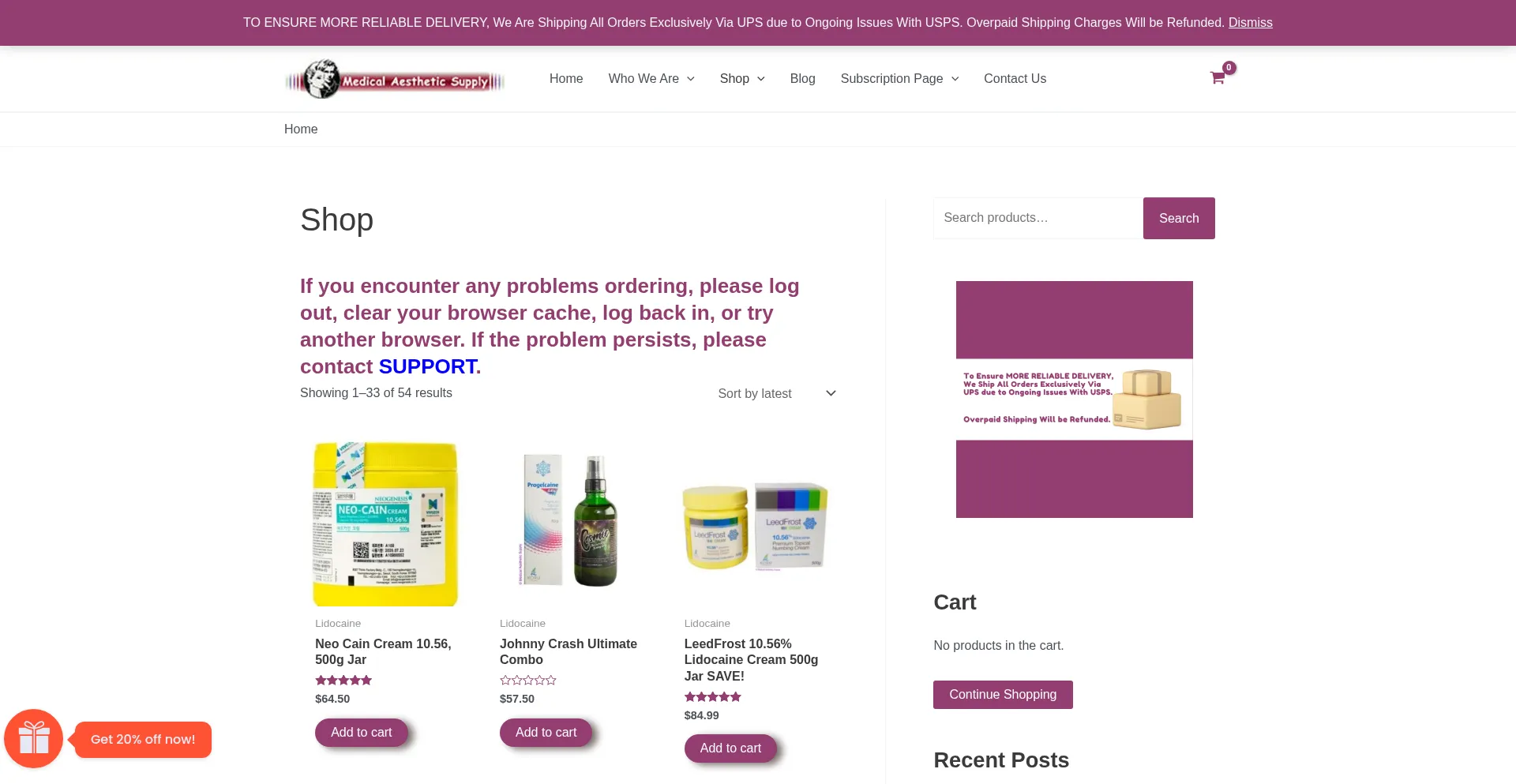Open the Sort by latest dropdown
1516x784 pixels.
(776, 393)
